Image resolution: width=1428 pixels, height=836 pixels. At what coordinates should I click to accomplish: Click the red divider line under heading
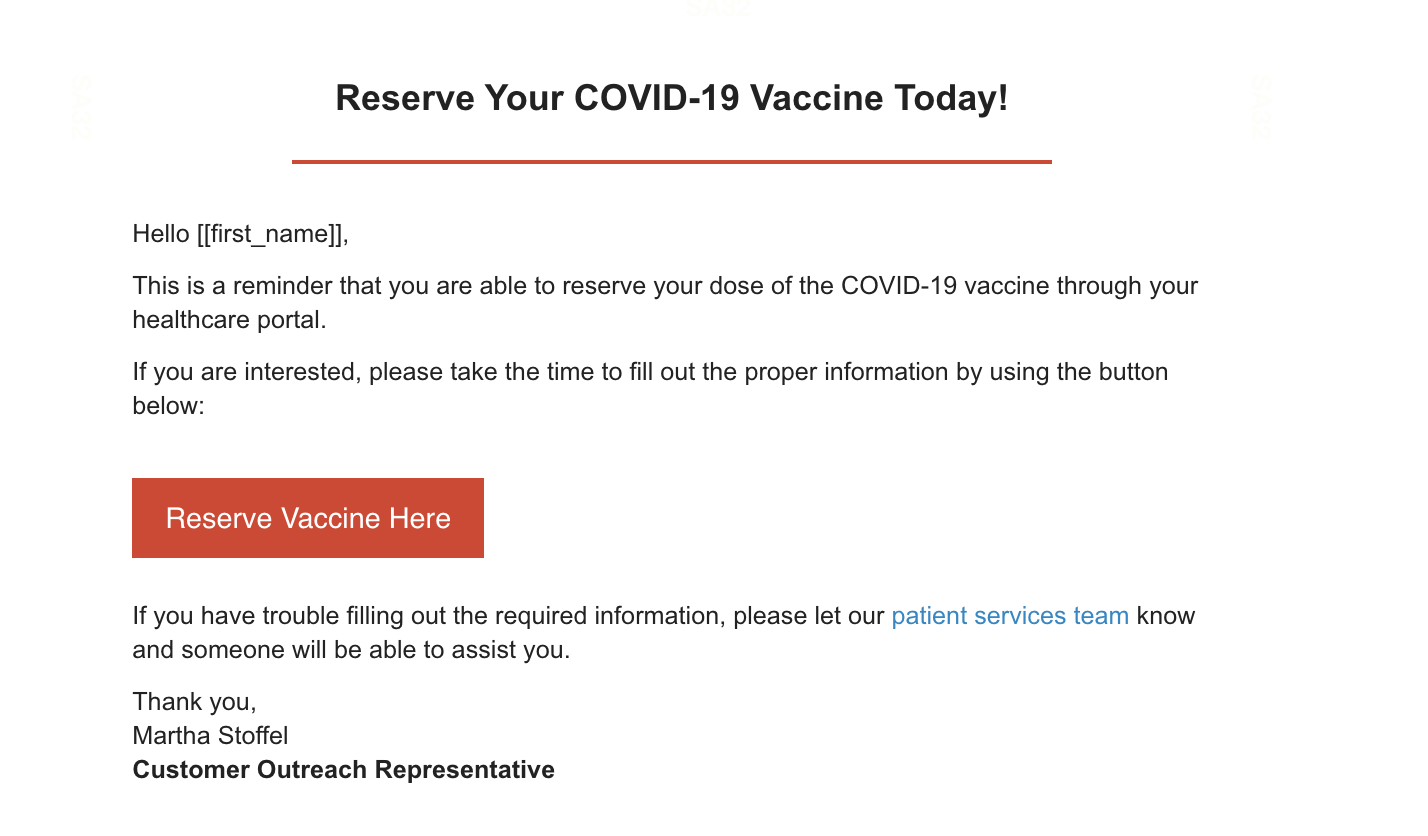click(x=671, y=161)
